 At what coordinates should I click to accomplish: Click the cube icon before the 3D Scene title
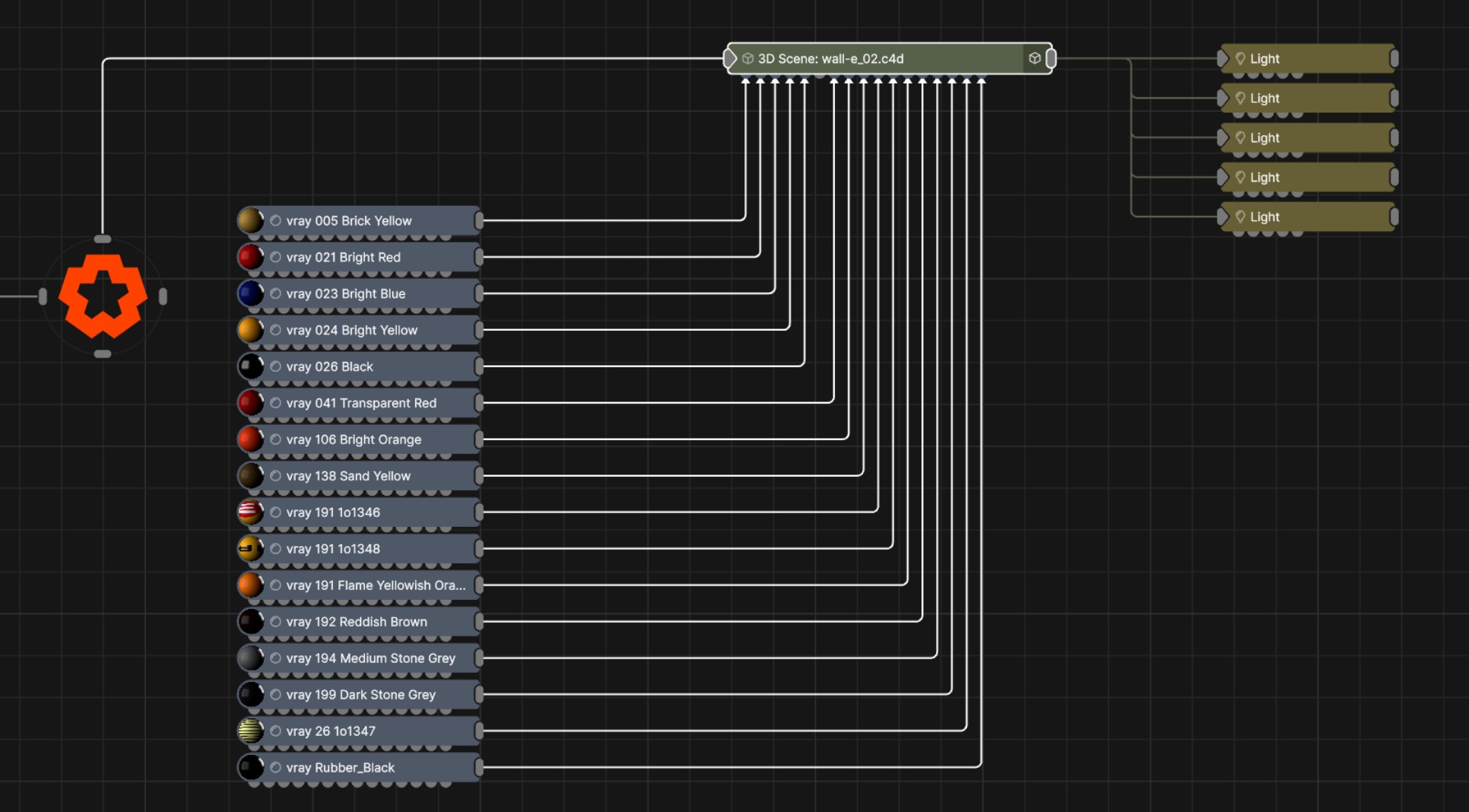click(x=747, y=59)
